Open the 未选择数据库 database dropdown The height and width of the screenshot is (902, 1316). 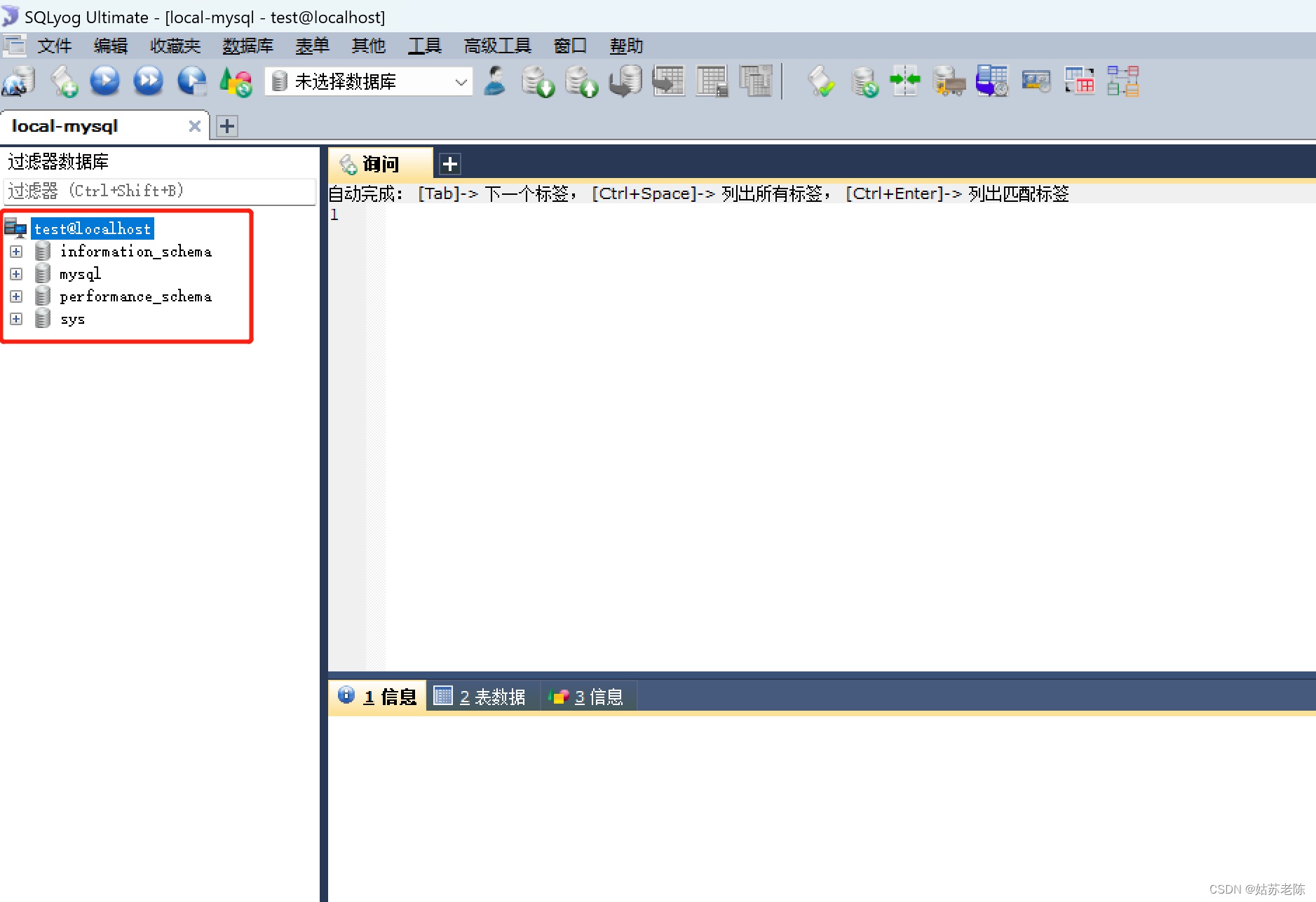[369, 81]
